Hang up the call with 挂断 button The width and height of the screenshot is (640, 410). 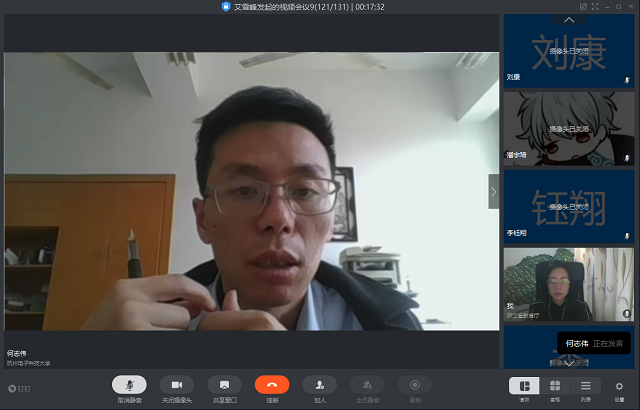click(272, 384)
